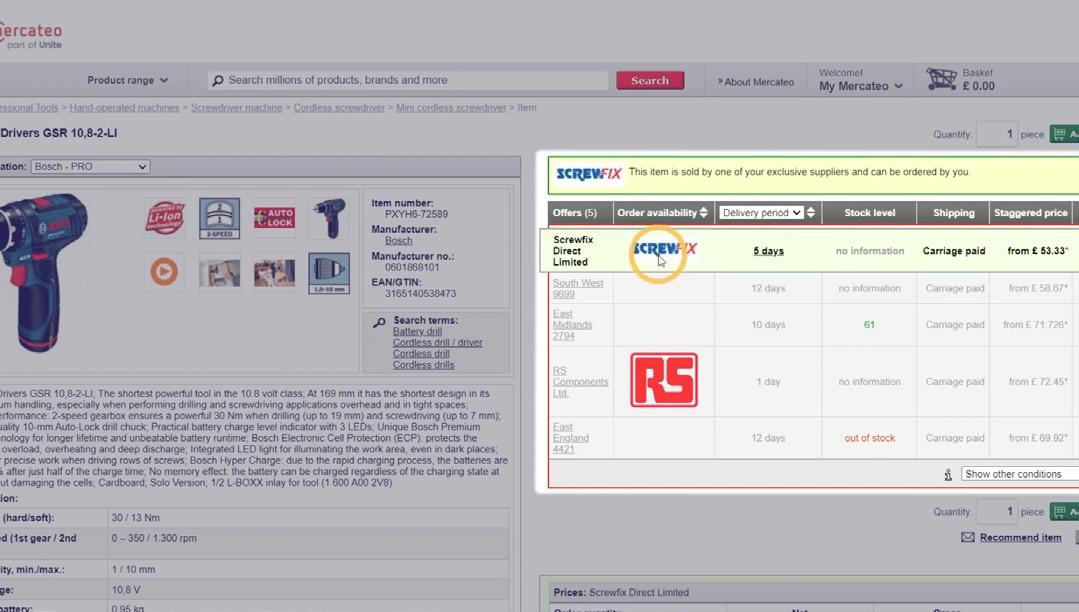Click the red Search button
Viewport: 1079px width, 612px height.
650,81
